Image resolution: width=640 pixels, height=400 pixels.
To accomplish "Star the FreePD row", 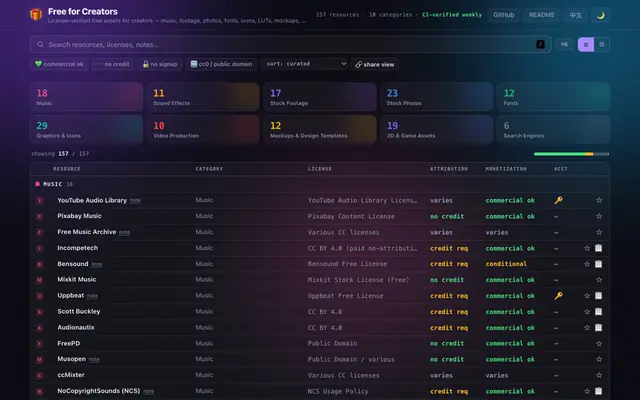I will (x=599, y=344).
